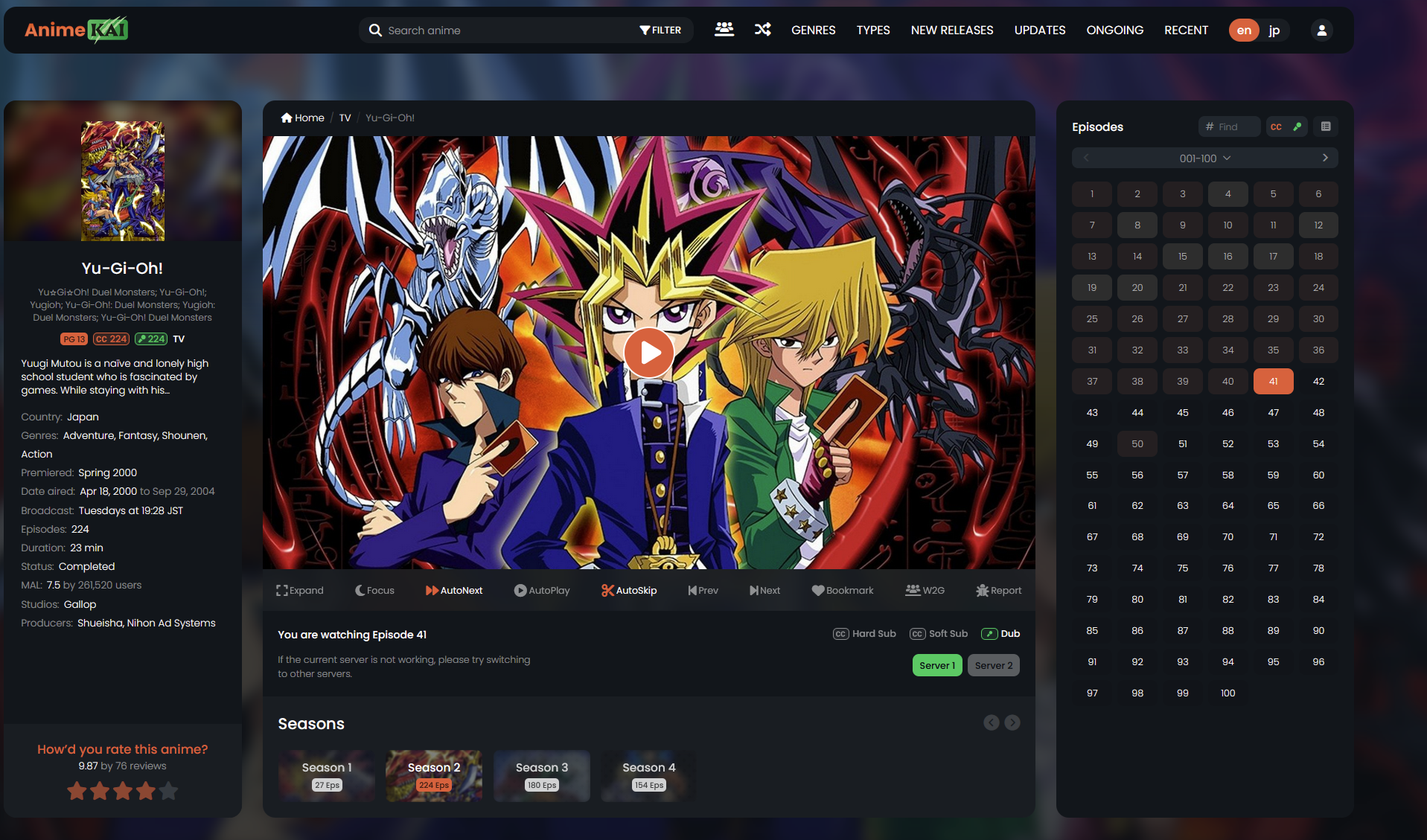The height and width of the screenshot is (840, 1427).
Task: Rate anime with third star
Action: click(x=123, y=791)
